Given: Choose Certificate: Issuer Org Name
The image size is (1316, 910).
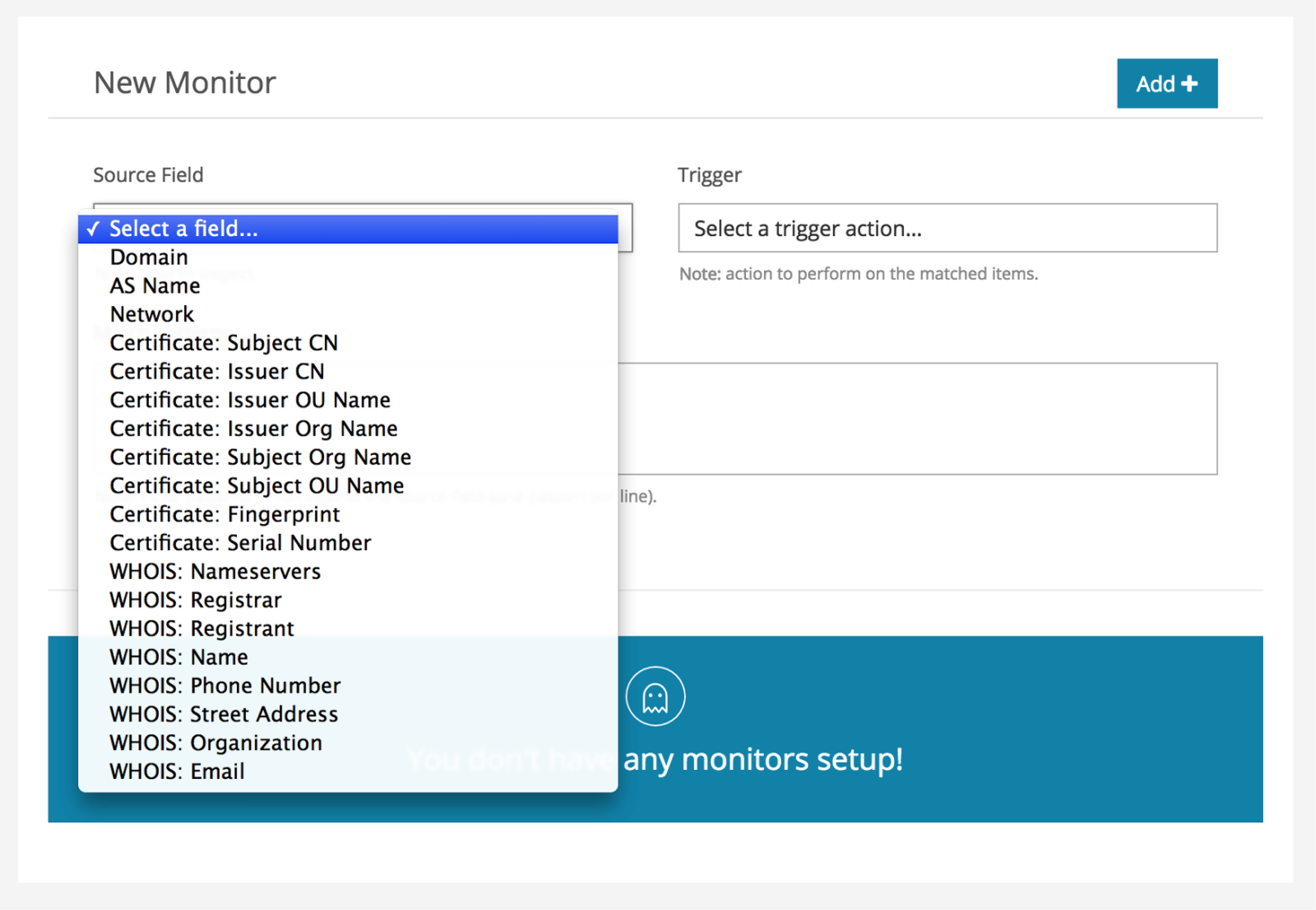Looking at the screenshot, I should 348,428.
